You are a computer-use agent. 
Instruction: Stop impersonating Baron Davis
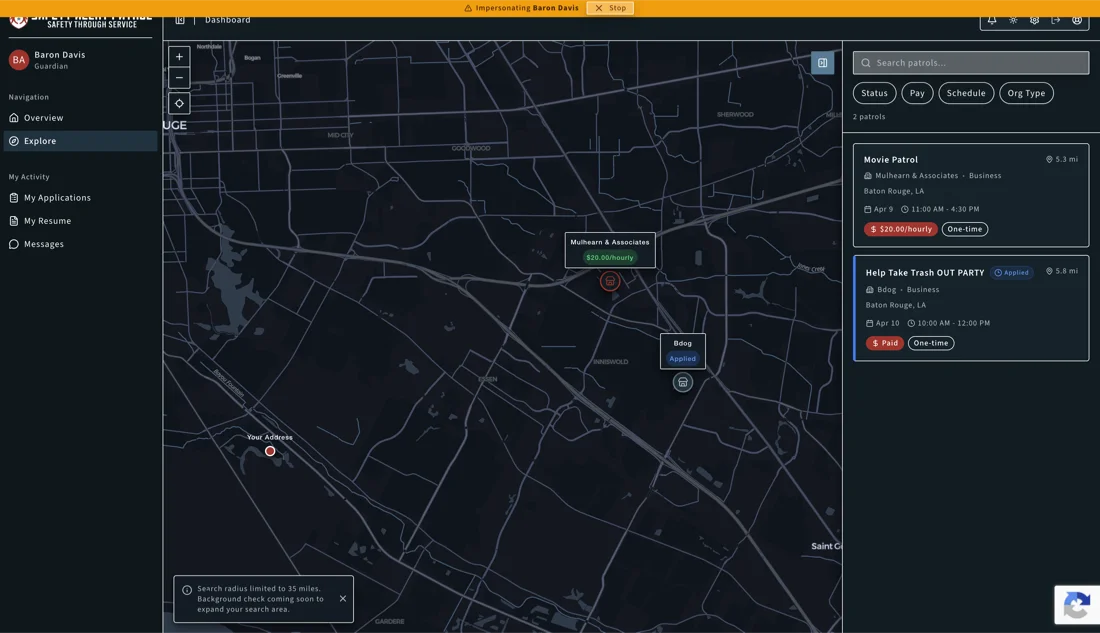tap(610, 8)
